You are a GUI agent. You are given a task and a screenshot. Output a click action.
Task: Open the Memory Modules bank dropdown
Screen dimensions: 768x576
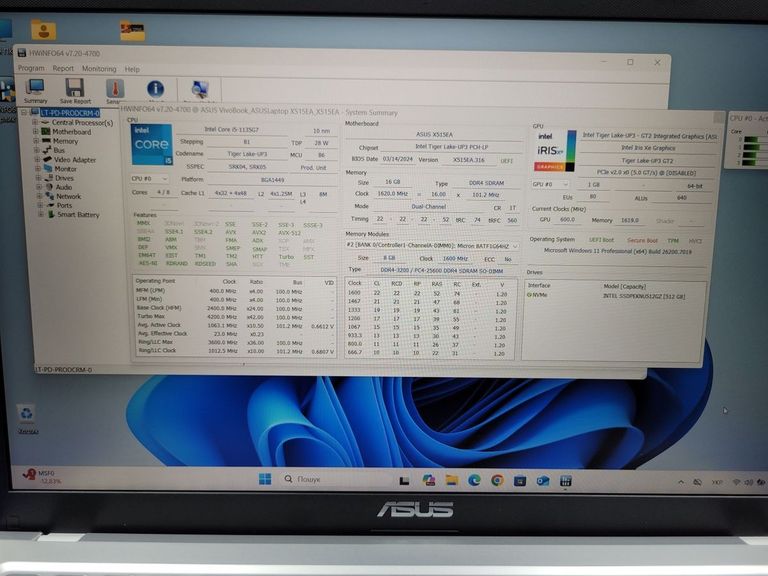tap(432, 246)
